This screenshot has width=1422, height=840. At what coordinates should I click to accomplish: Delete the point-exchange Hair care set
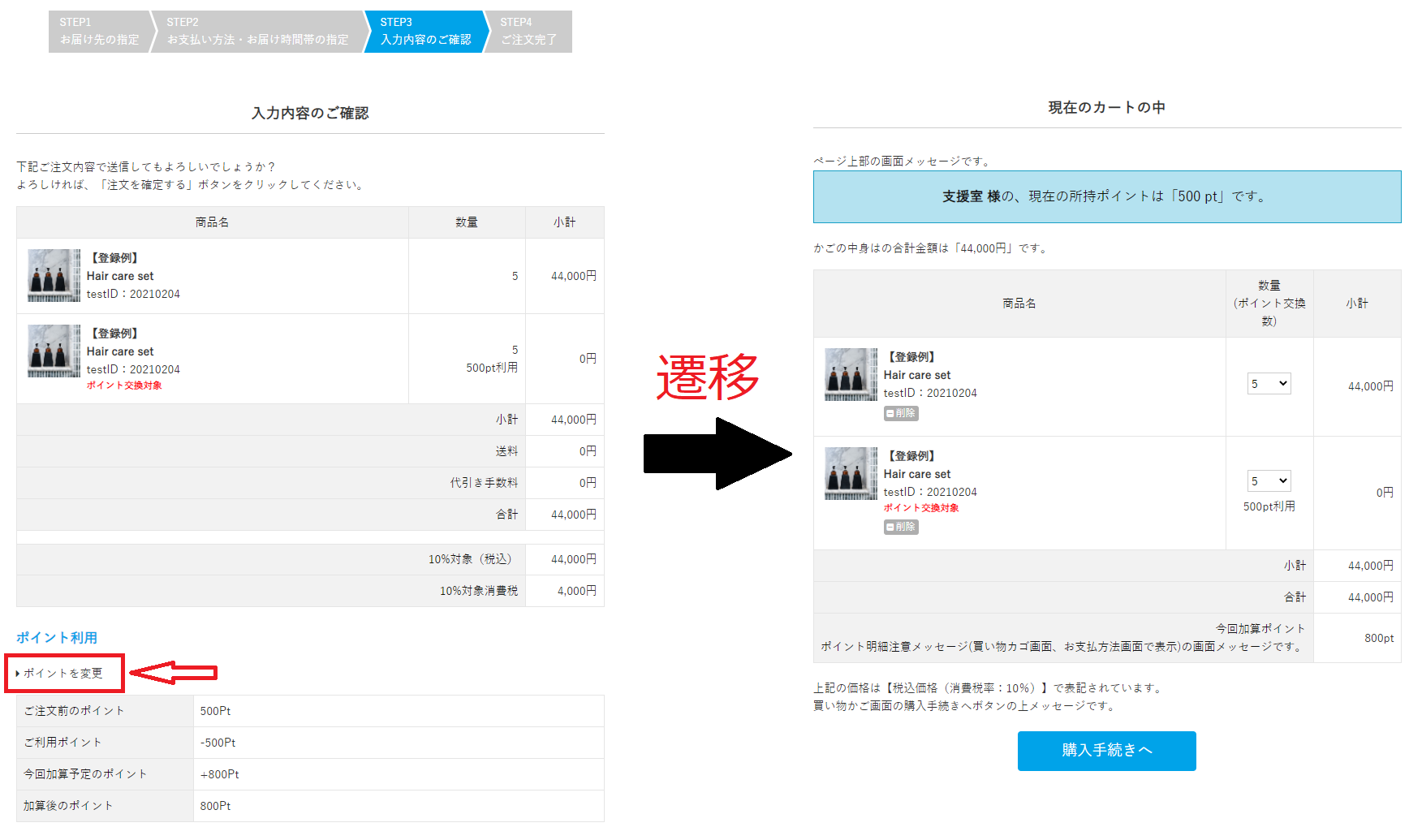[901, 527]
